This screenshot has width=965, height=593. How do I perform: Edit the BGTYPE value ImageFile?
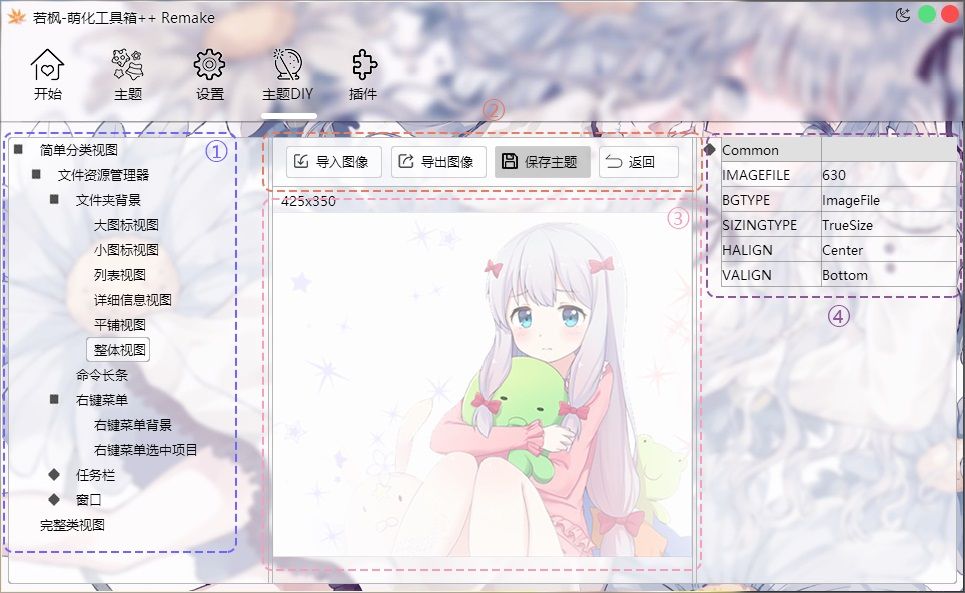tap(851, 200)
